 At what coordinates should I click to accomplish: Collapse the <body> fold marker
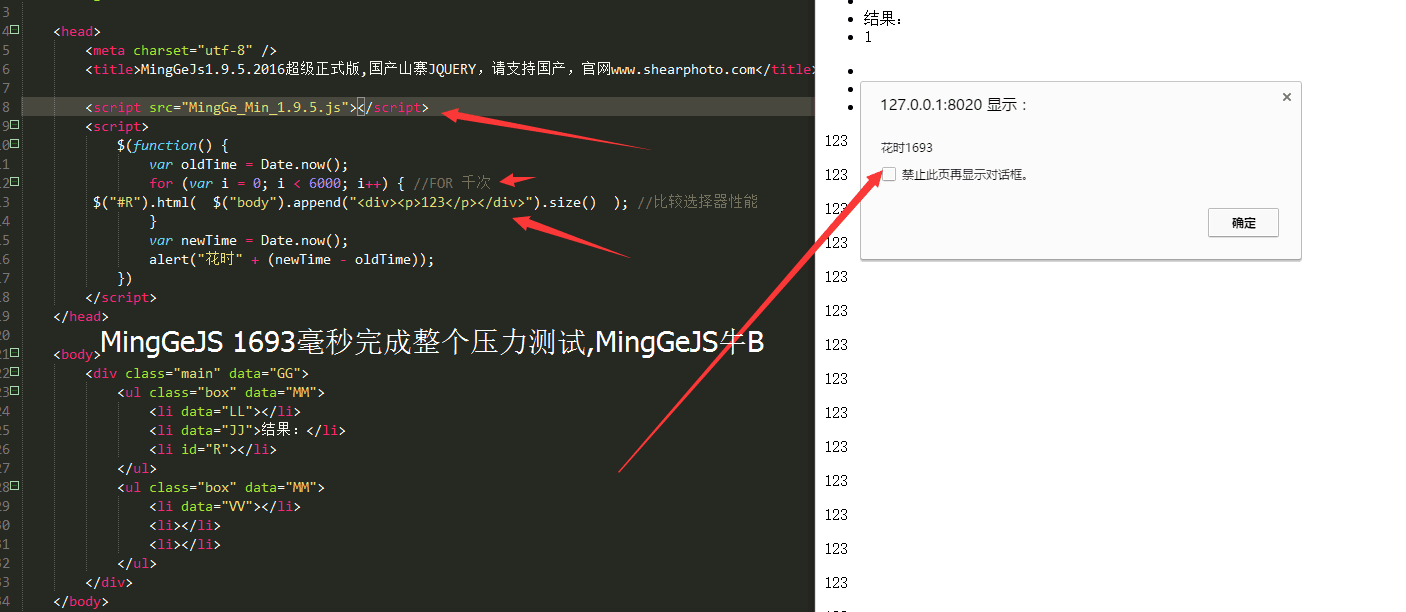pos(14,354)
